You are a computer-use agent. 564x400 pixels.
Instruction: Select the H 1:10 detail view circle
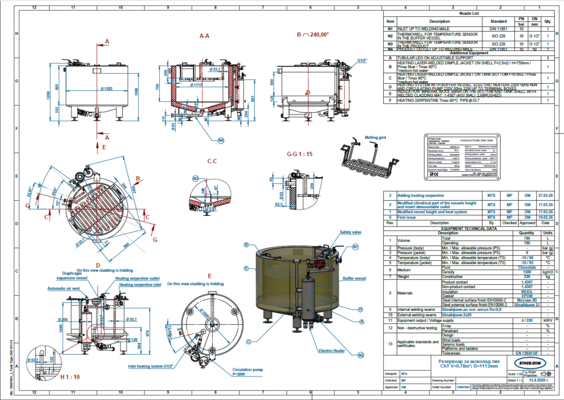coord(40,363)
